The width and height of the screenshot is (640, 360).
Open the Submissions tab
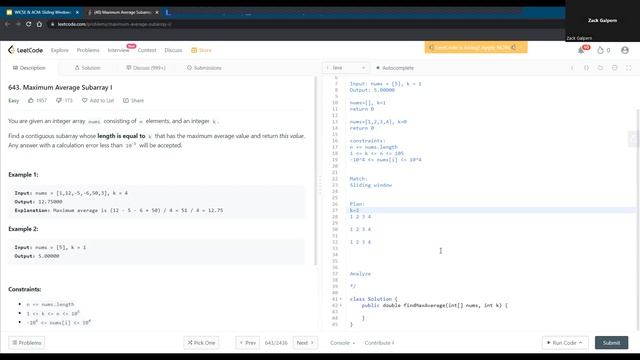click(x=204, y=68)
